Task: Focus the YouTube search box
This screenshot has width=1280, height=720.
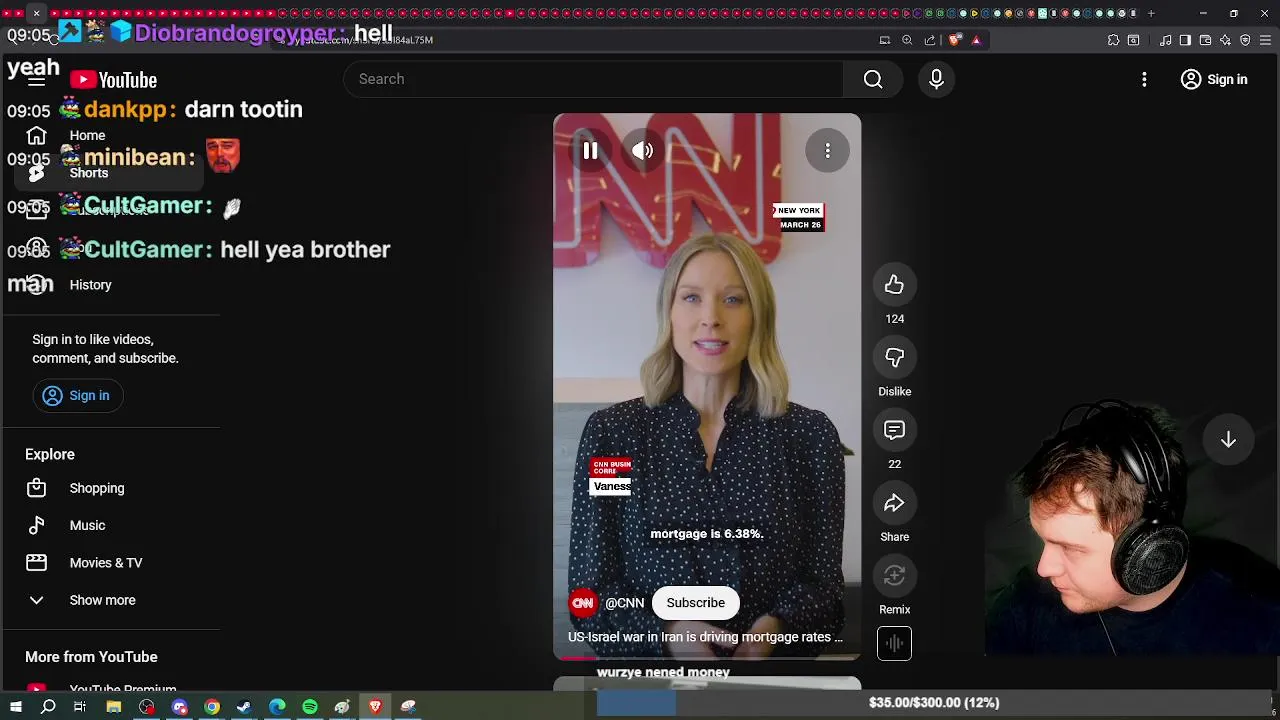Action: [594, 79]
